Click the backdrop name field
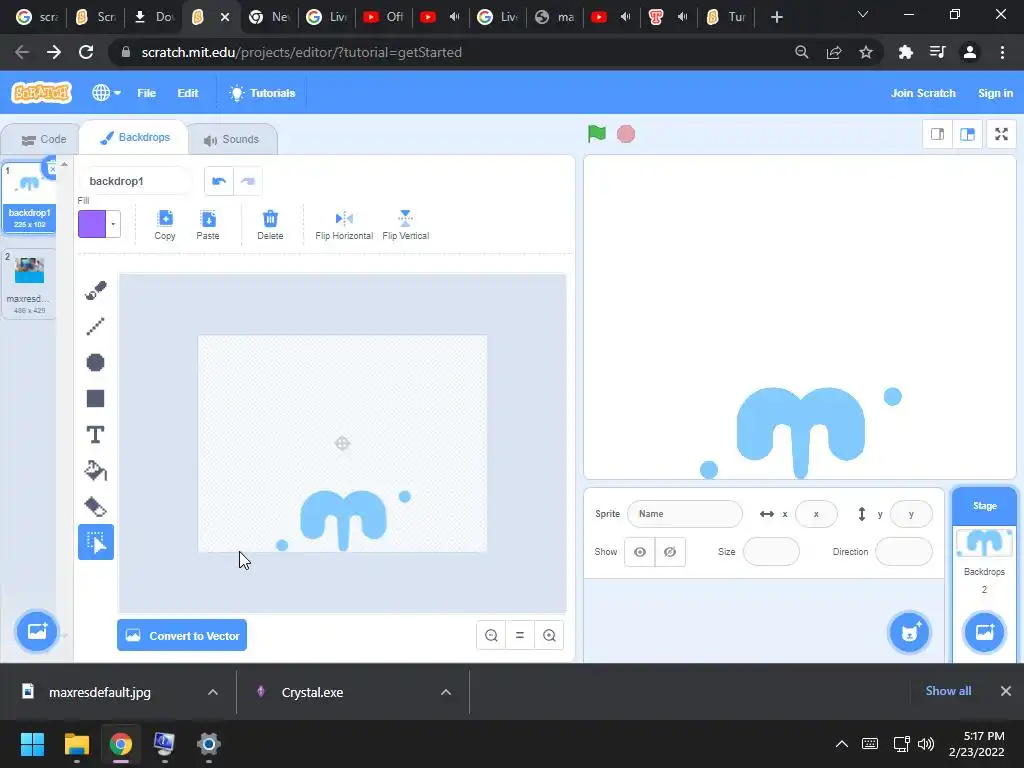The width and height of the screenshot is (1024, 768). pos(136,181)
